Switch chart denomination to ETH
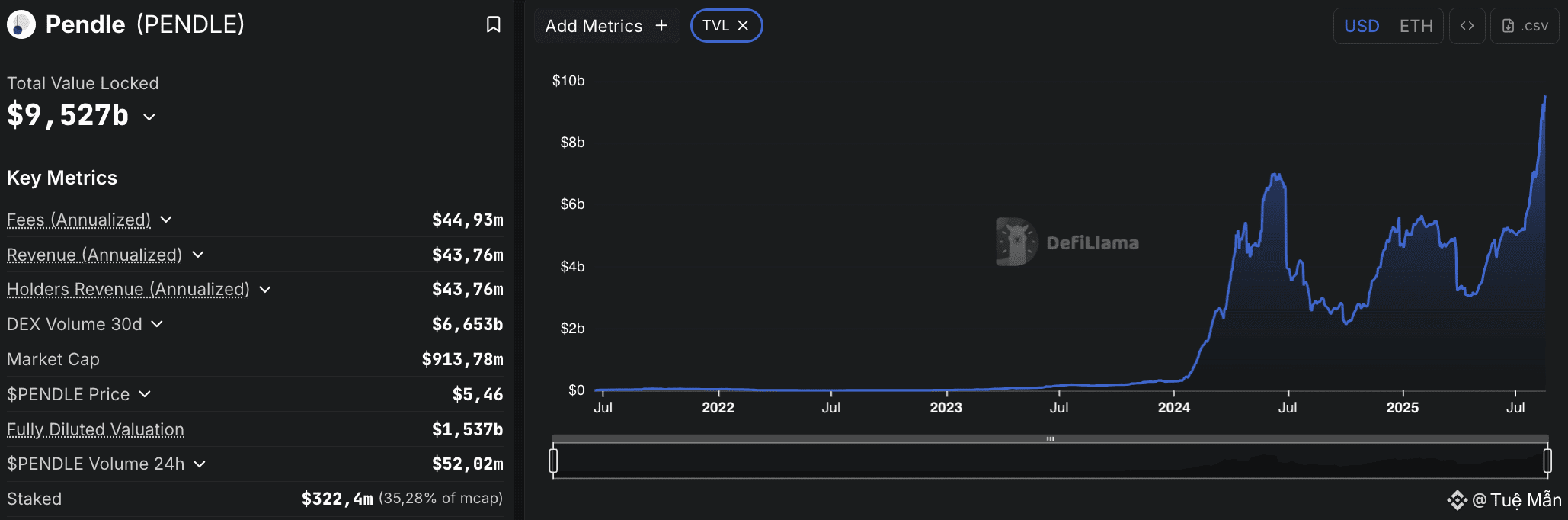Viewport: 1568px width, 520px height. click(1416, 26)
